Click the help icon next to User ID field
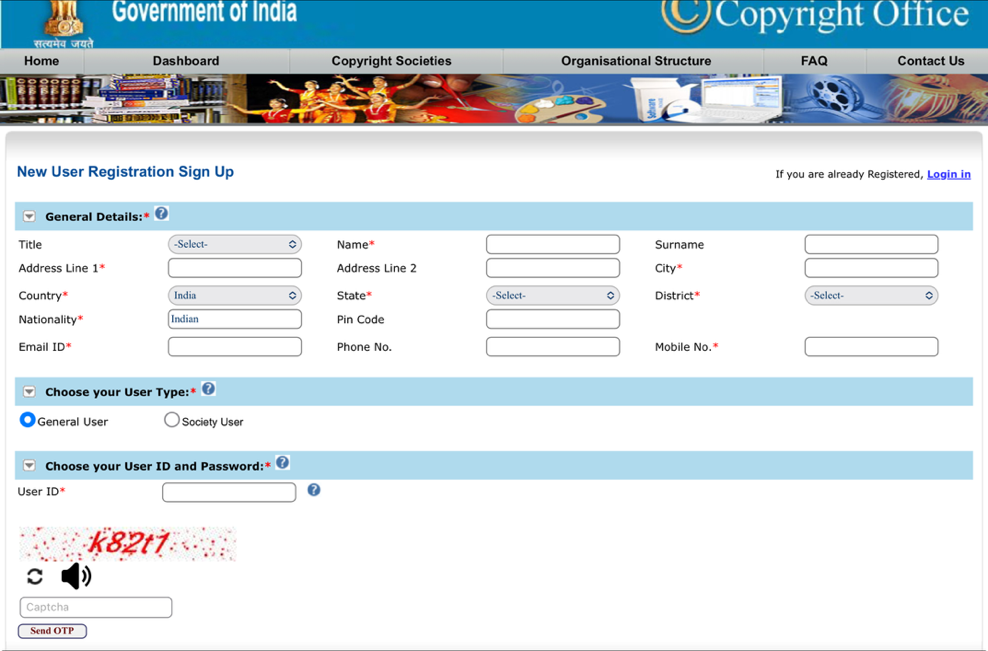988x651 pixels. pos(314,490)
